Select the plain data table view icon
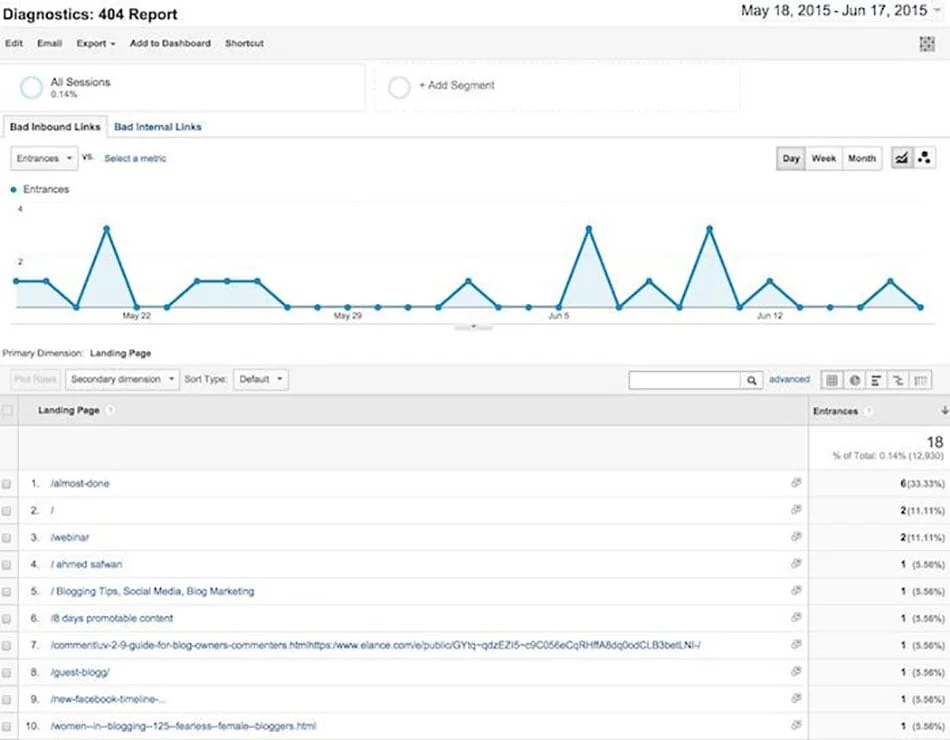Image resolution: width=950 pixels, height=740 pixels. (832, 379)
